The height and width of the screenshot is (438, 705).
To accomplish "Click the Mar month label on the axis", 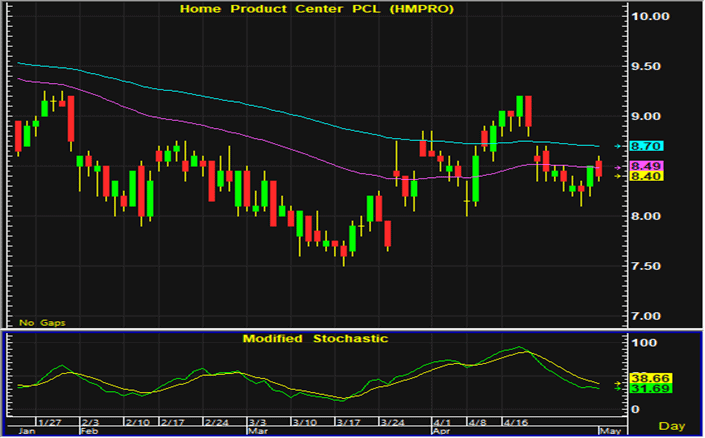I will pos(258,431).
